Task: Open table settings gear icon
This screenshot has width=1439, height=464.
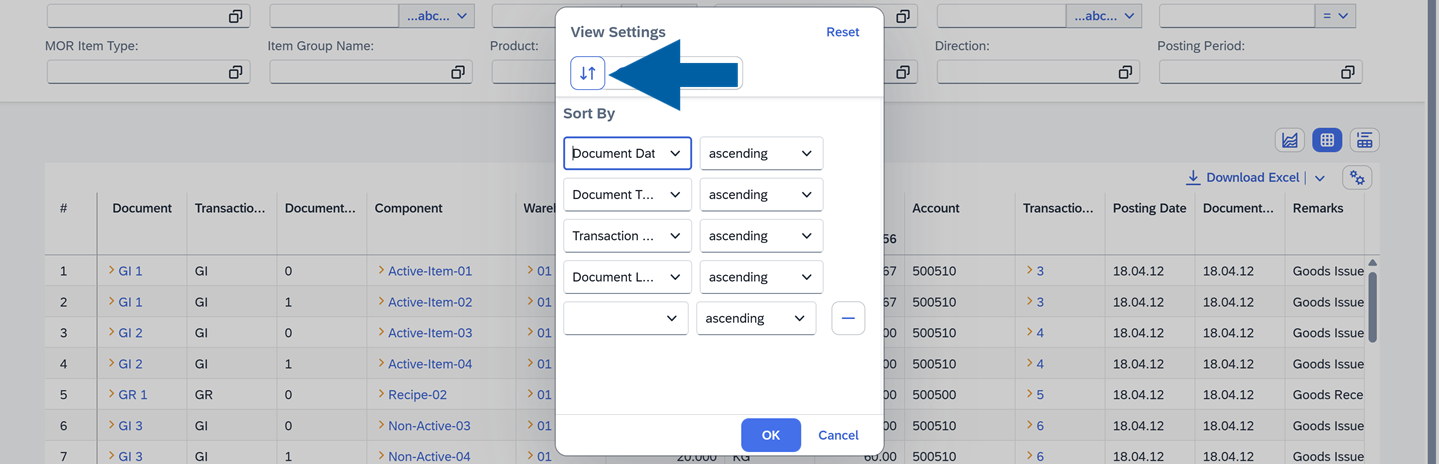Action: pyautogui.click(x=1357, y=178)
